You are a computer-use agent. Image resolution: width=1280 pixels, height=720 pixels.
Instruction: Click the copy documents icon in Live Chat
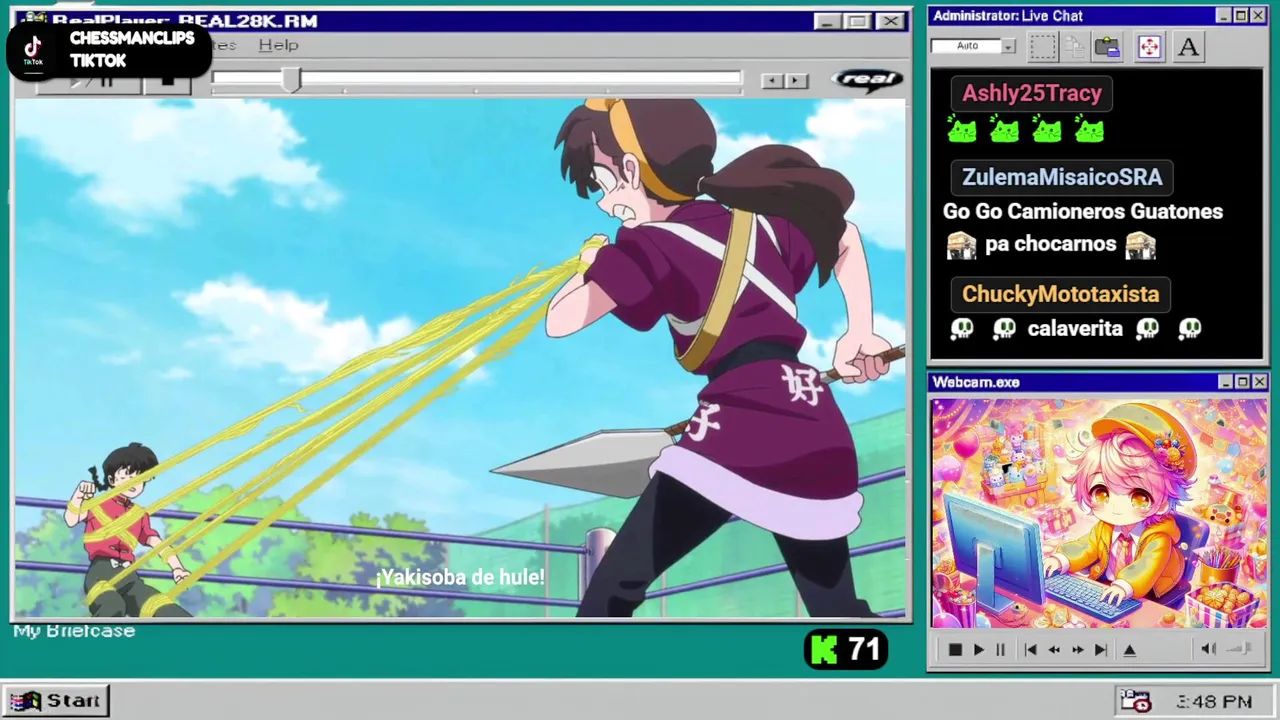[x=1075, y=46]
